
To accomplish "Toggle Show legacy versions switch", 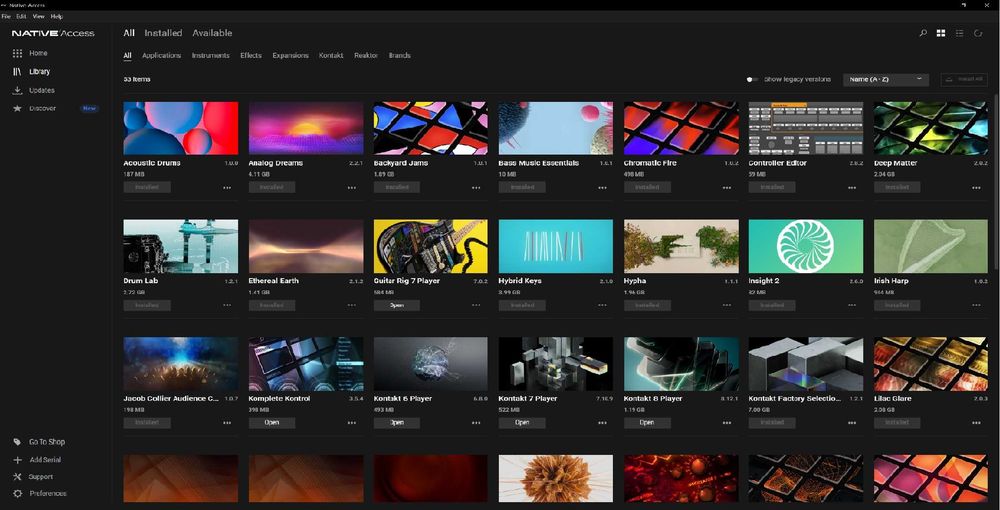I will pyautogui.click(x=753, y=80).
